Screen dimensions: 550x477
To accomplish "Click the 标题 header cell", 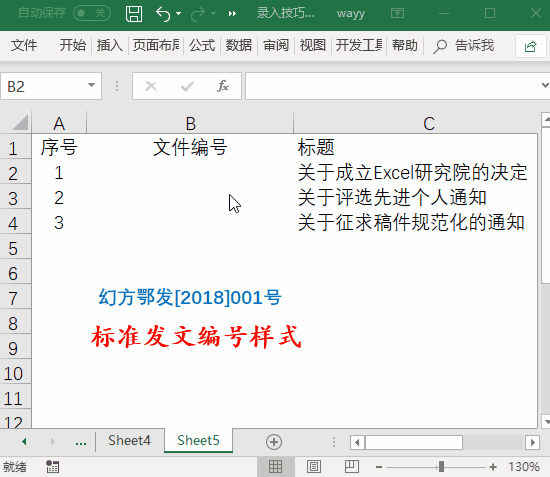I will tap(416, 147).
